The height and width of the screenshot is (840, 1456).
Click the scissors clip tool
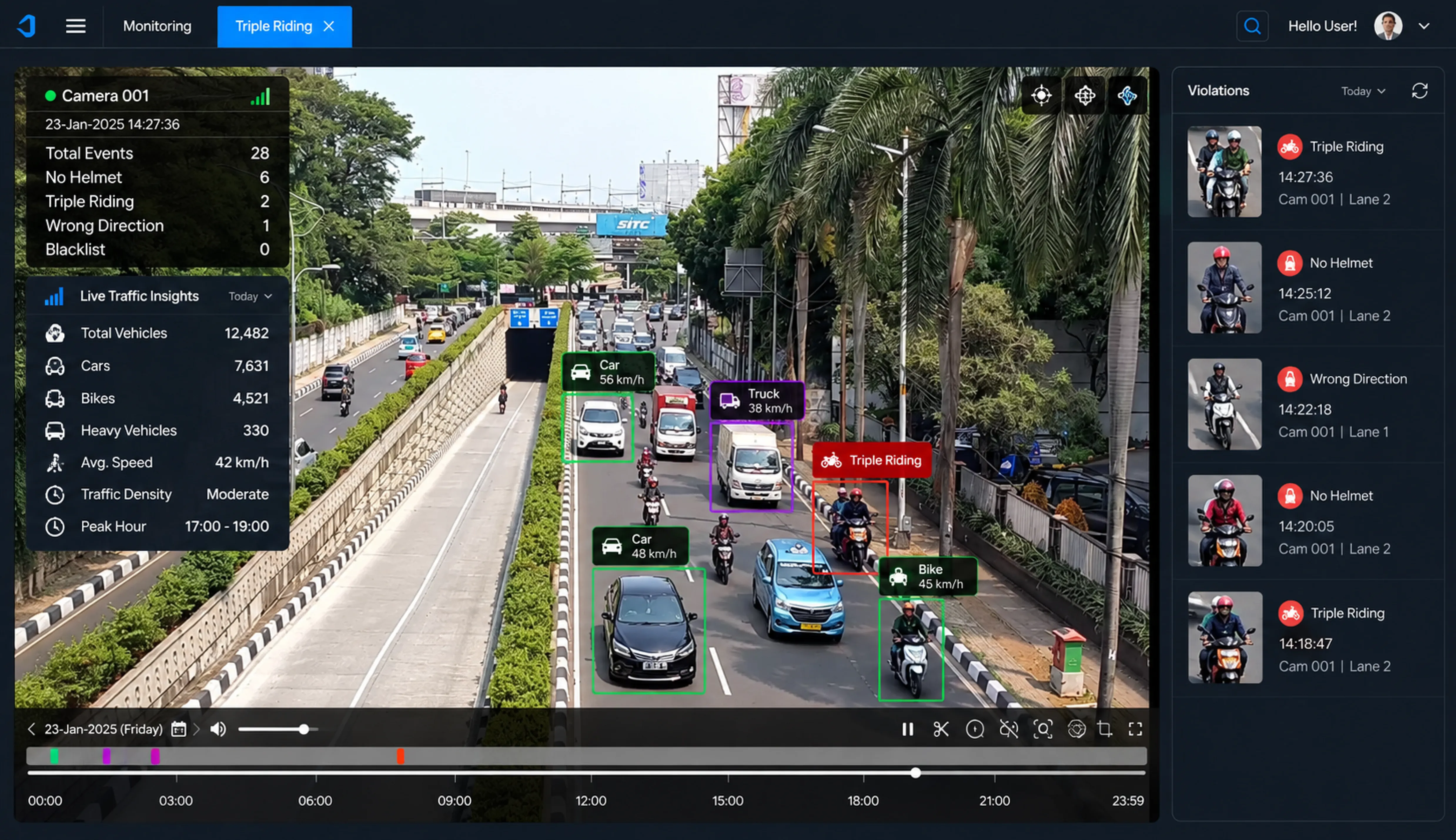[941, 729]
